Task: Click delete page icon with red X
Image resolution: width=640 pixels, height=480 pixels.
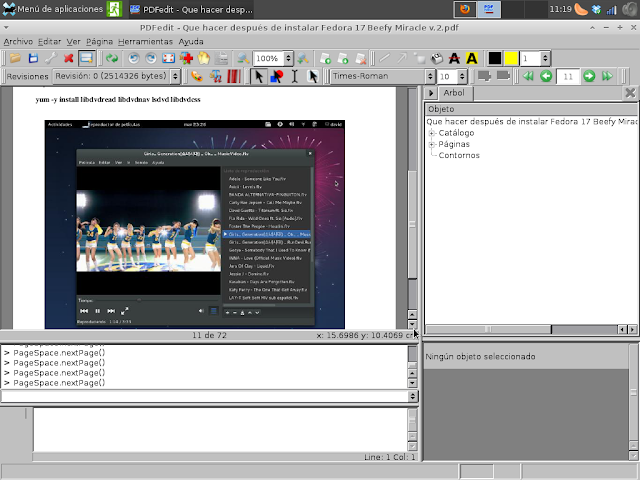Action: click(361, 58)
